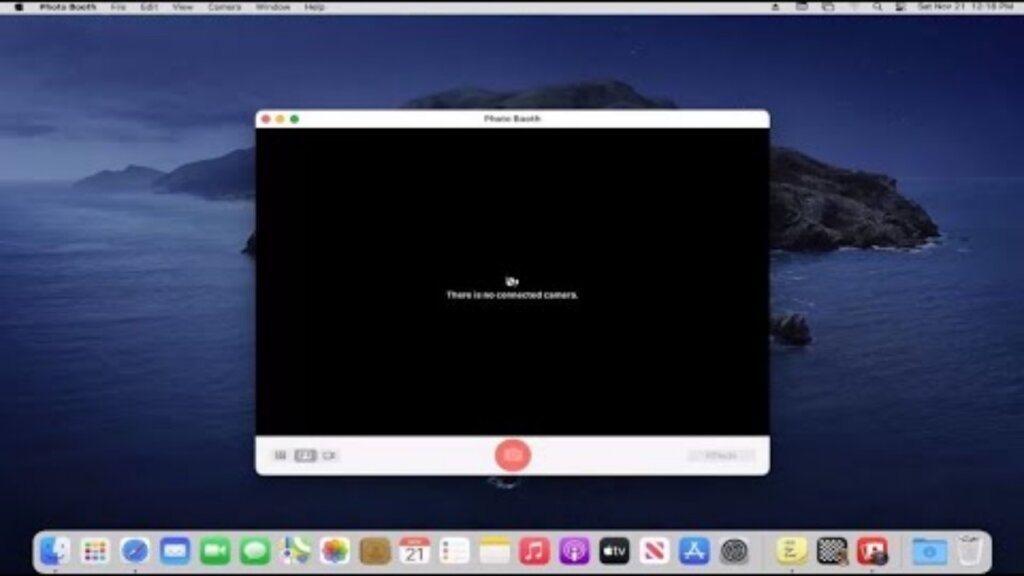The width and height of the screenshot is (1024, 576).
Task: Open Music from the Dock
Action: (x=534, y=551)
